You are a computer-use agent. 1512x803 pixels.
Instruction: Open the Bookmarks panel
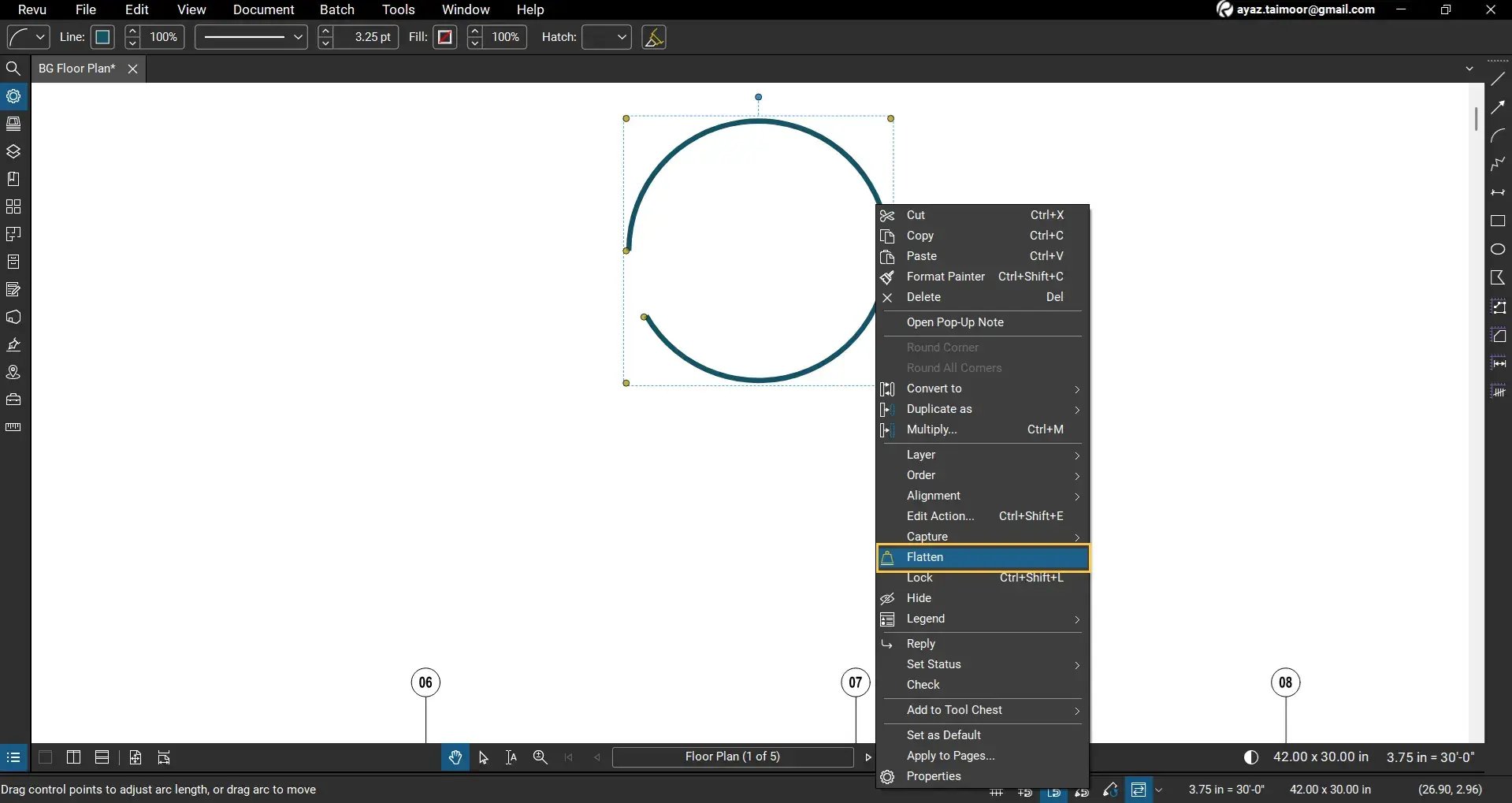(x=13, y=179)
